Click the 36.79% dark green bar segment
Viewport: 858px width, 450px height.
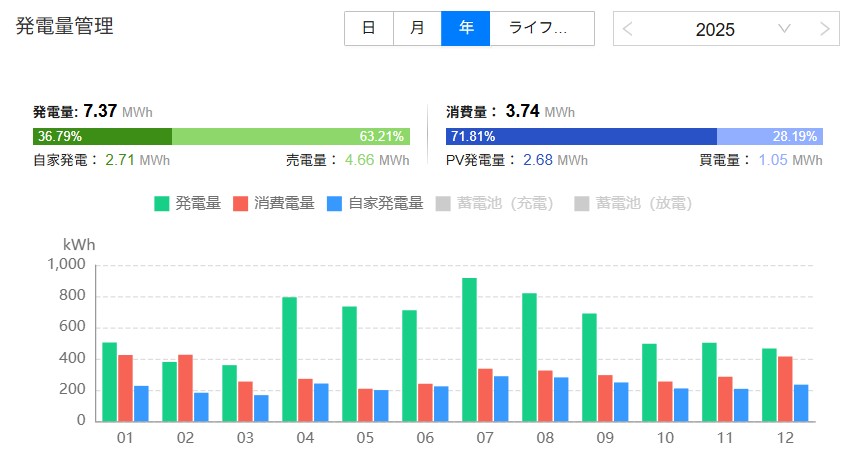coord(102,136)
